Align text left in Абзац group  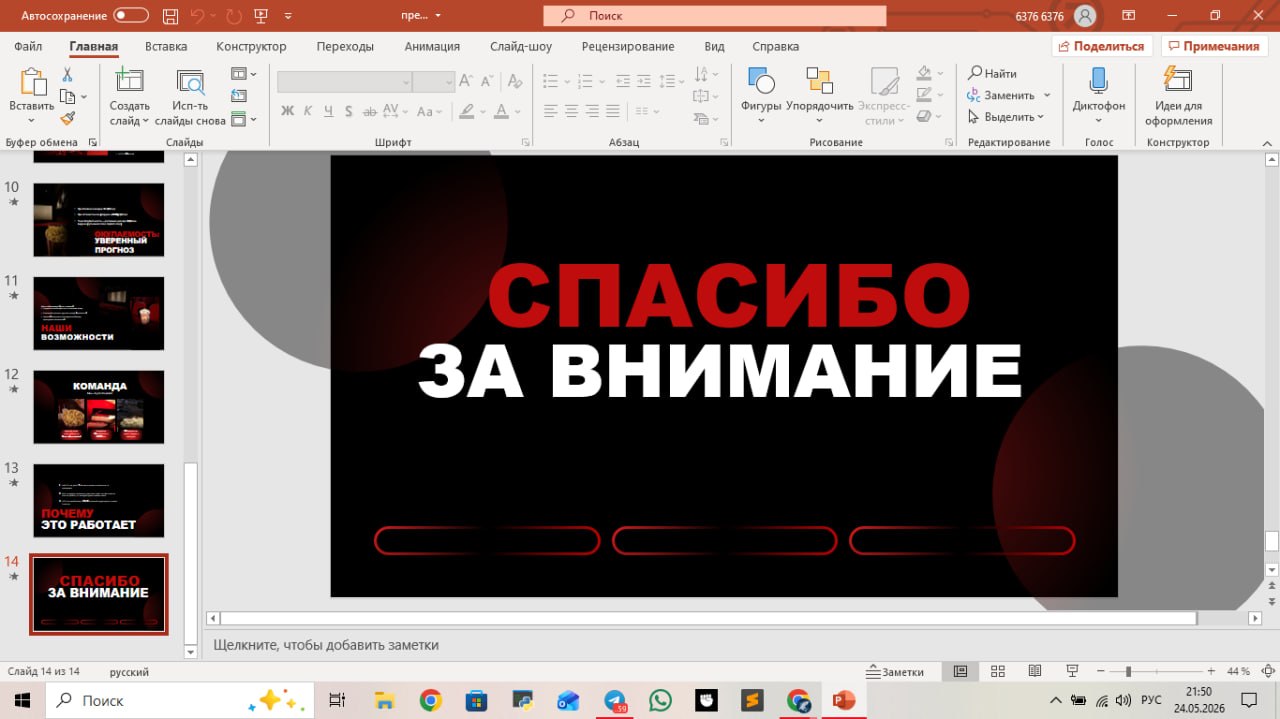550,111
